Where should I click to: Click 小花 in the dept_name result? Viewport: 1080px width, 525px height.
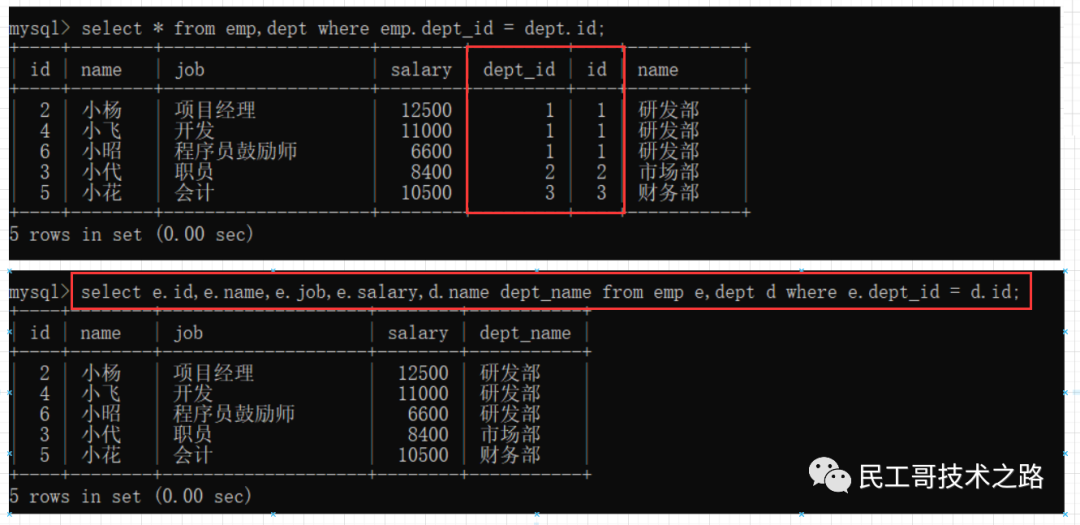coord(101,455)
